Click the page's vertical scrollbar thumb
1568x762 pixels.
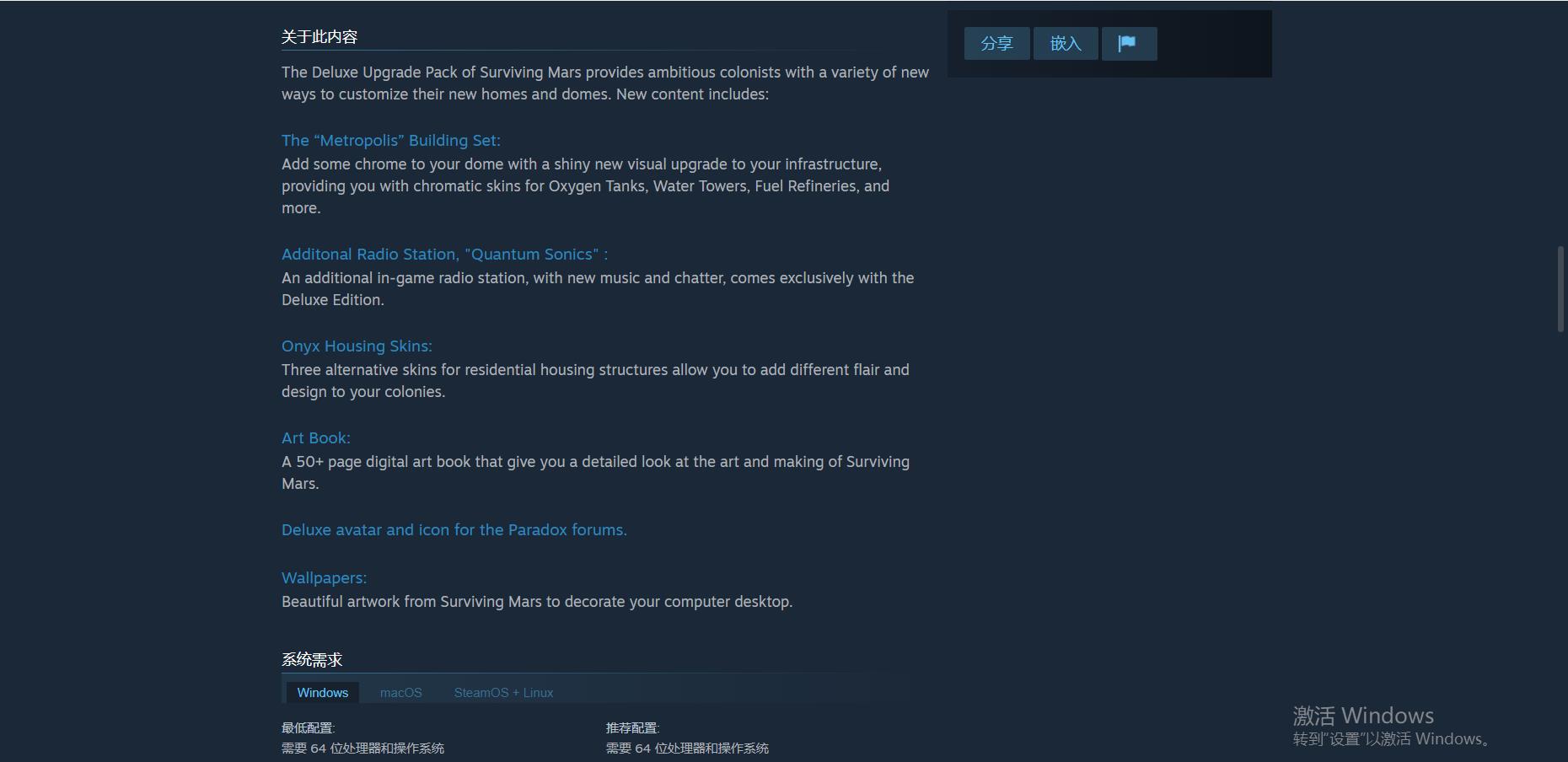[1560, 289]
